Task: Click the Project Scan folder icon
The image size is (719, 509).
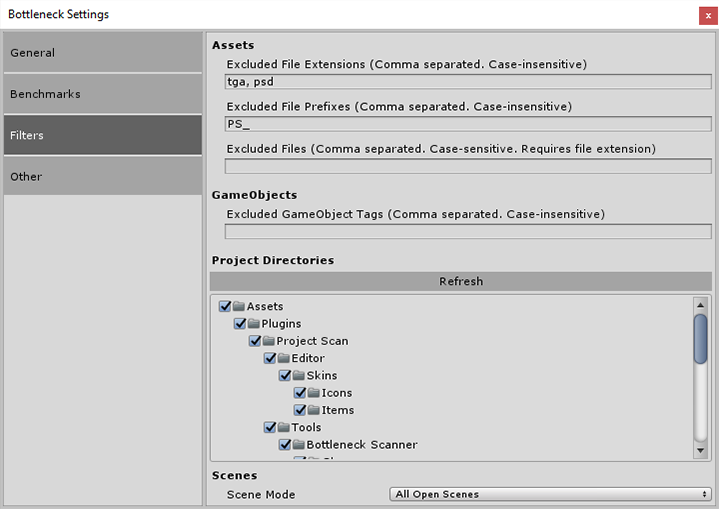Action: point(270,341)
